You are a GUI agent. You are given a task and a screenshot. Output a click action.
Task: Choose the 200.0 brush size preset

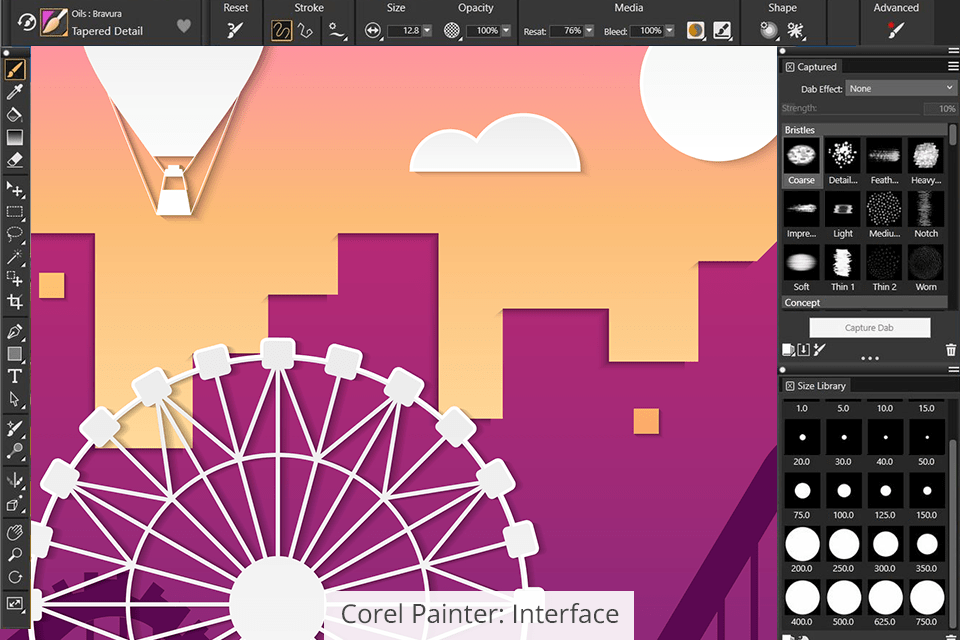tap(801, 549)
